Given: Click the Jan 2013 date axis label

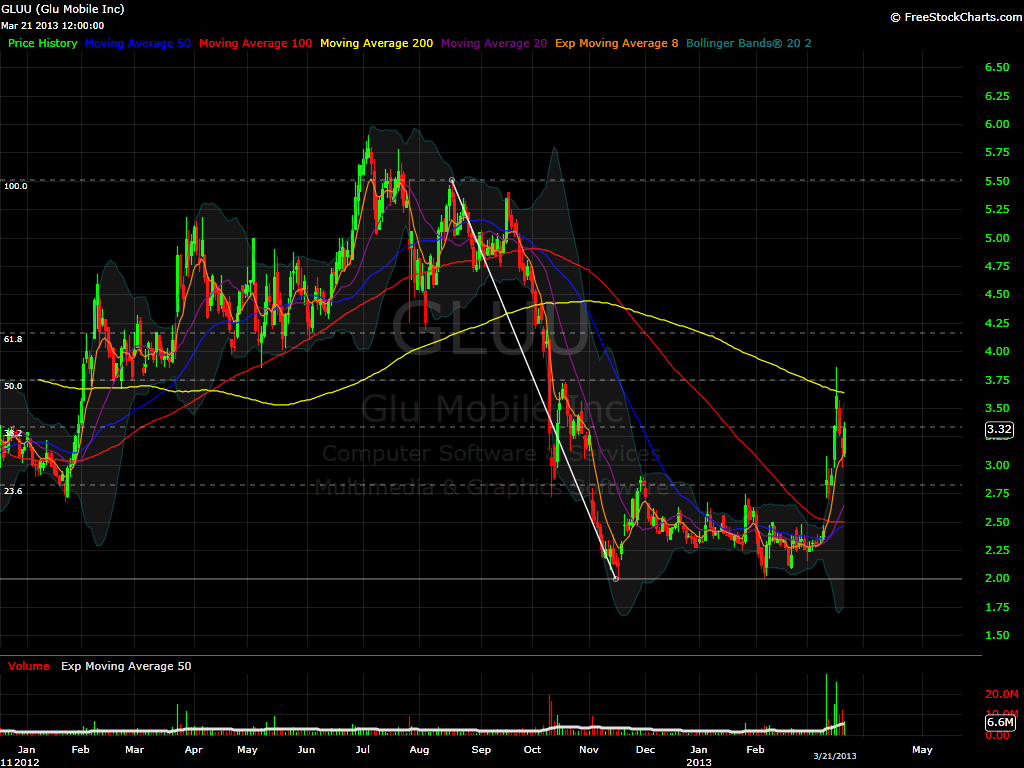Looking at the screenshot, I should tap(699, 756).
